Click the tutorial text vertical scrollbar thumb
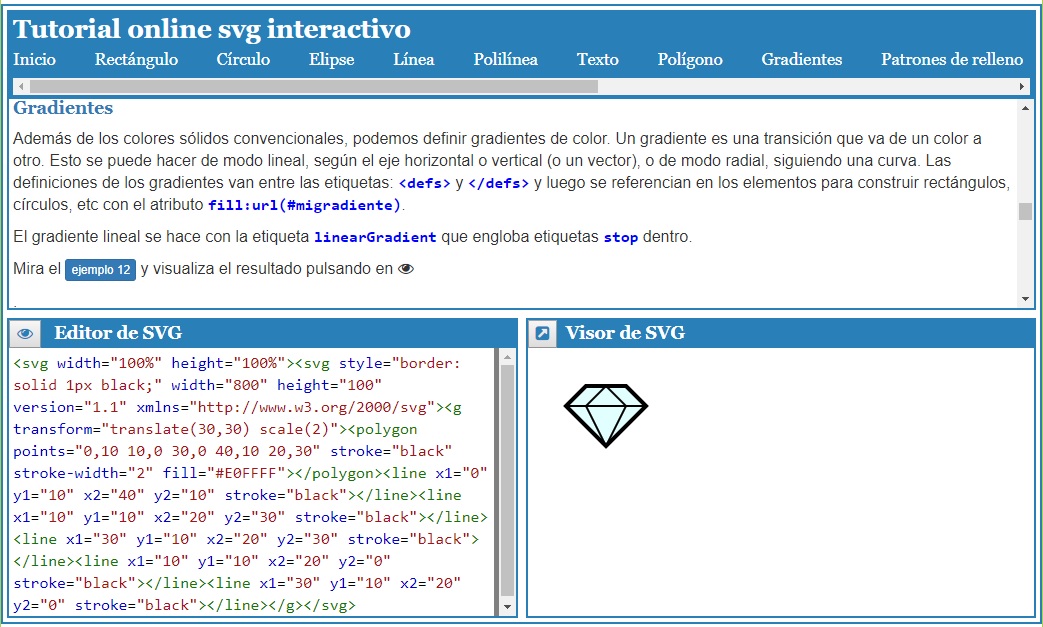Image resolution: width=1043 pixels, height=627 pixels. pyautogui.click(x=1025, y=211)
